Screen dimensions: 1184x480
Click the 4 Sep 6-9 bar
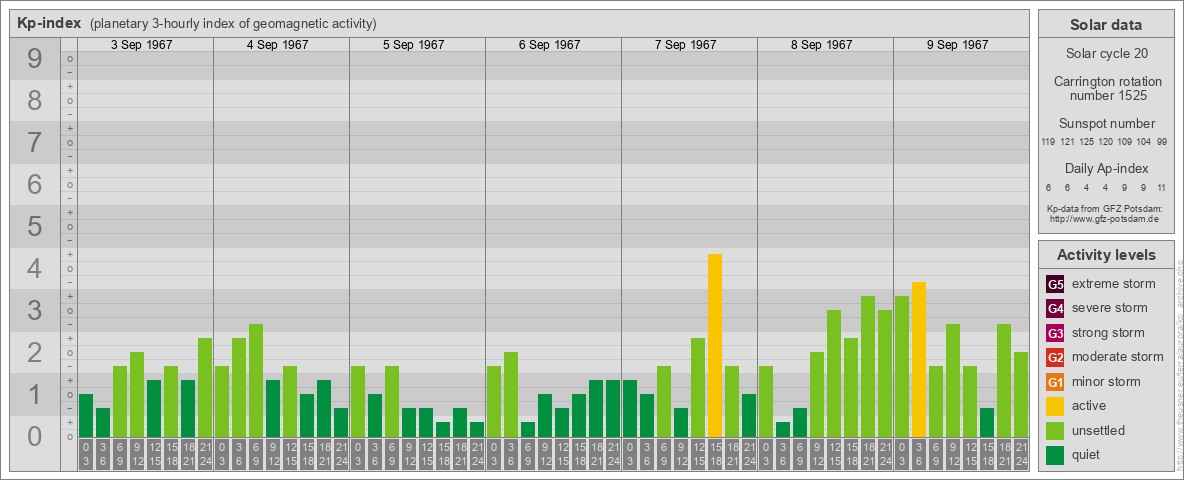256,381
